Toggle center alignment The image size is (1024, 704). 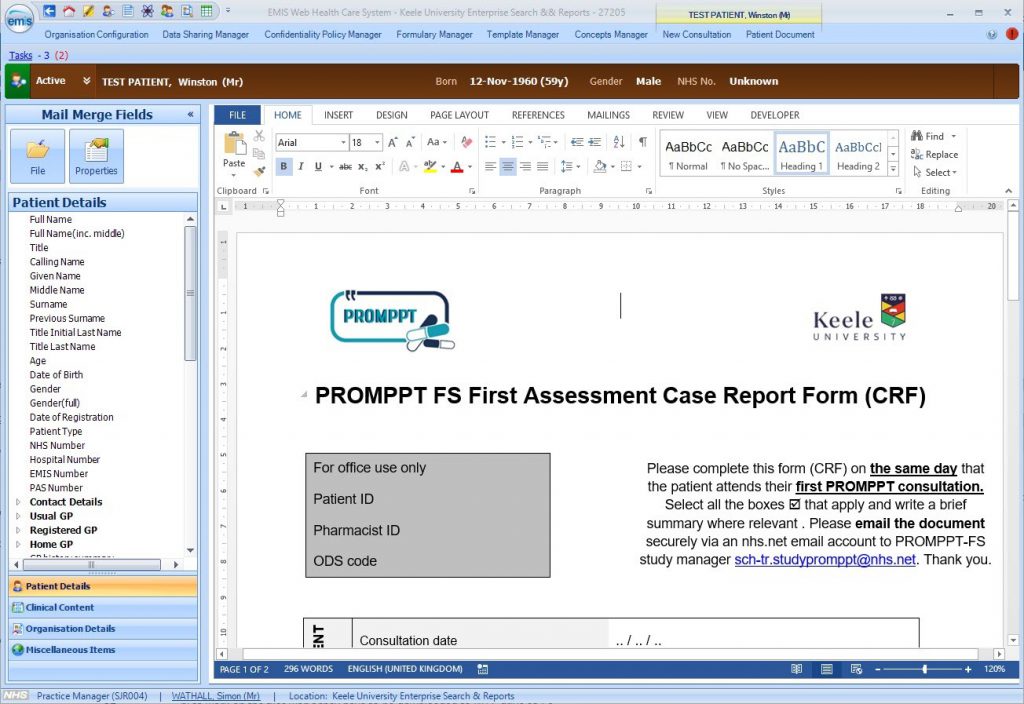coord(507,167)
